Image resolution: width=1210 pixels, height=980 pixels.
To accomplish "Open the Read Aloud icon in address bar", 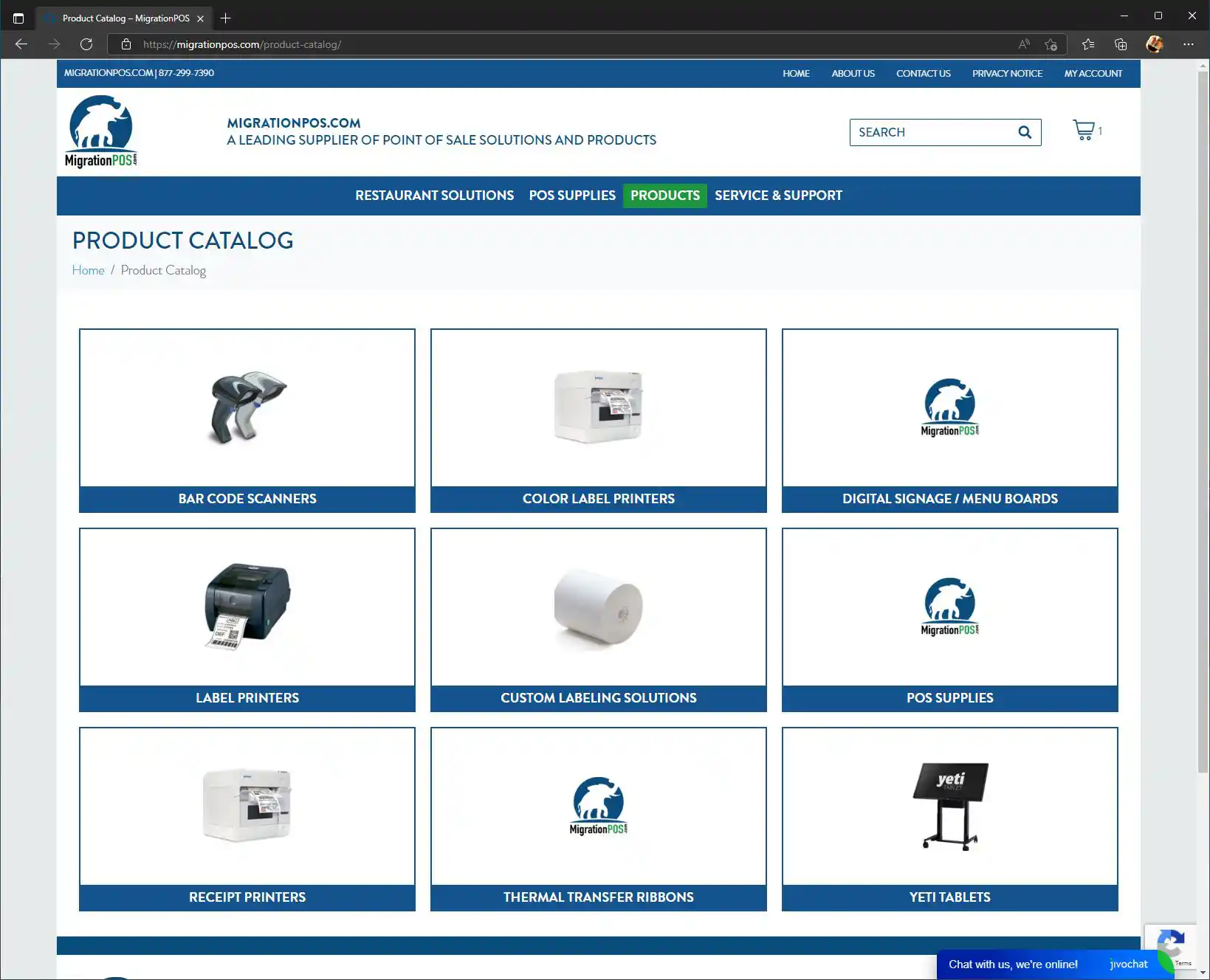I will pyautogui.click(x=1024, y=44).
